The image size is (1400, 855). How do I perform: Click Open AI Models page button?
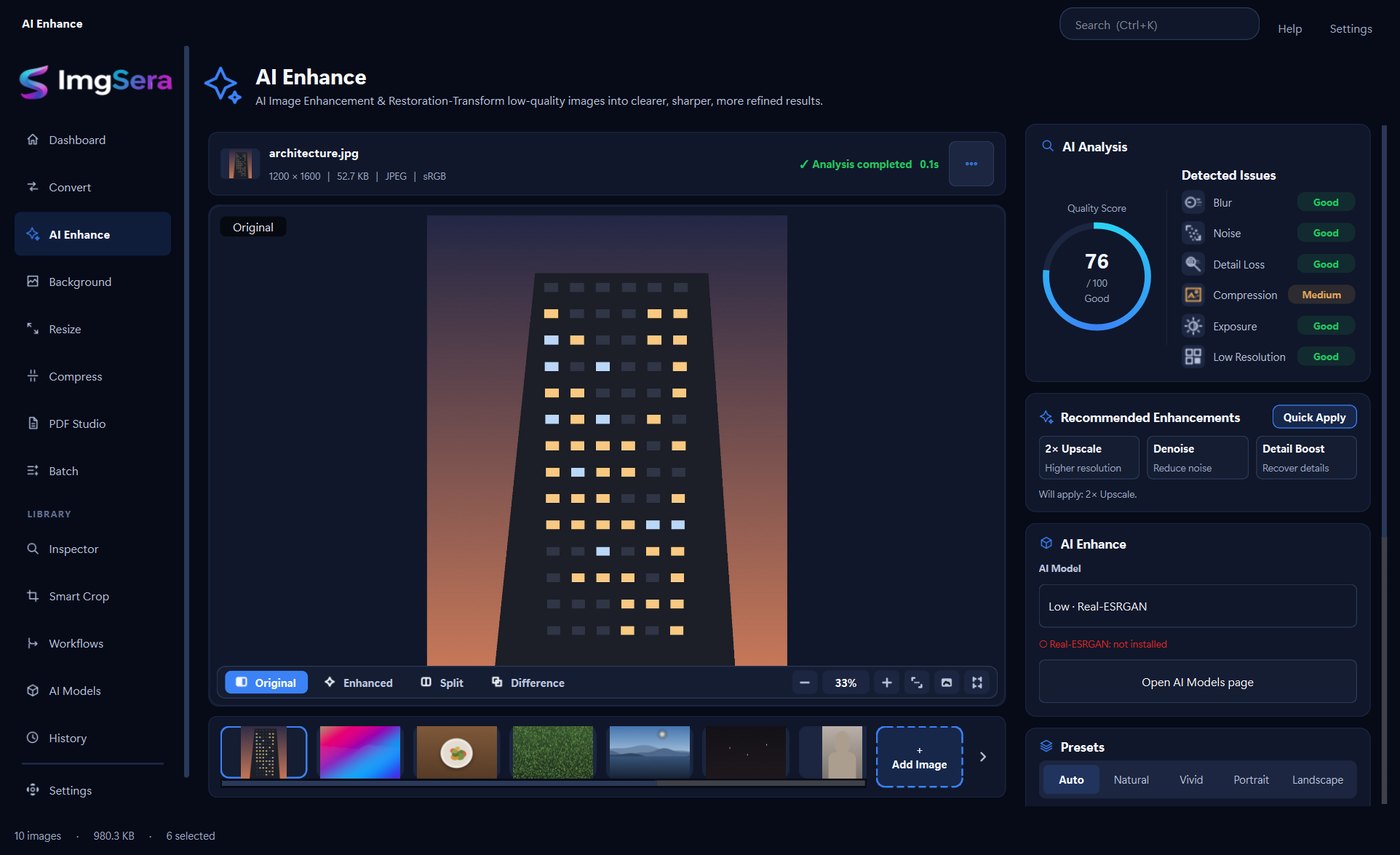[1198, 682]
